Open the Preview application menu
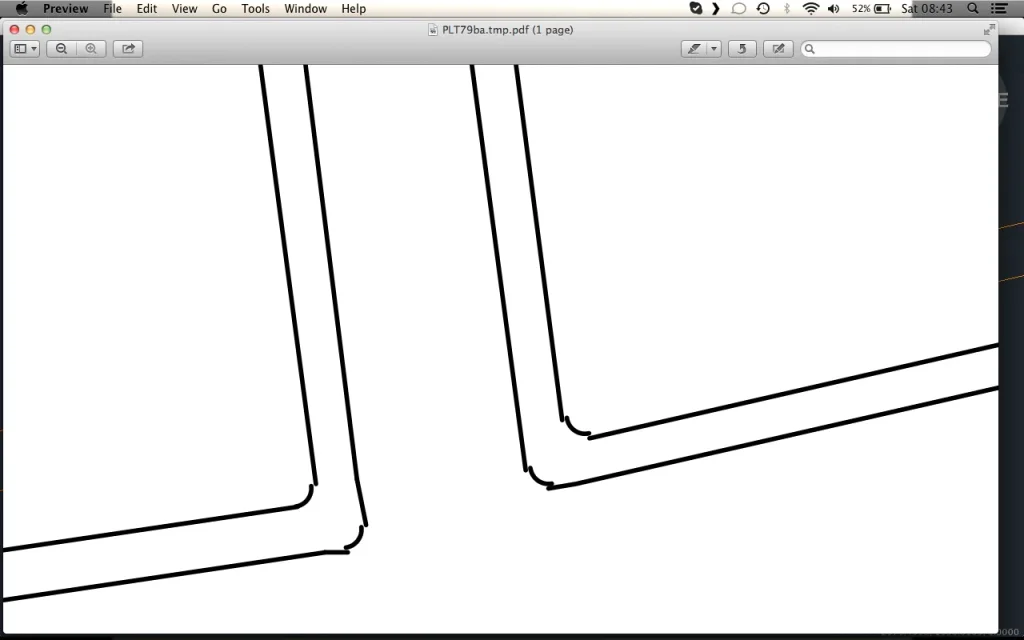1024x640 pixels. [x=65, y=8]
